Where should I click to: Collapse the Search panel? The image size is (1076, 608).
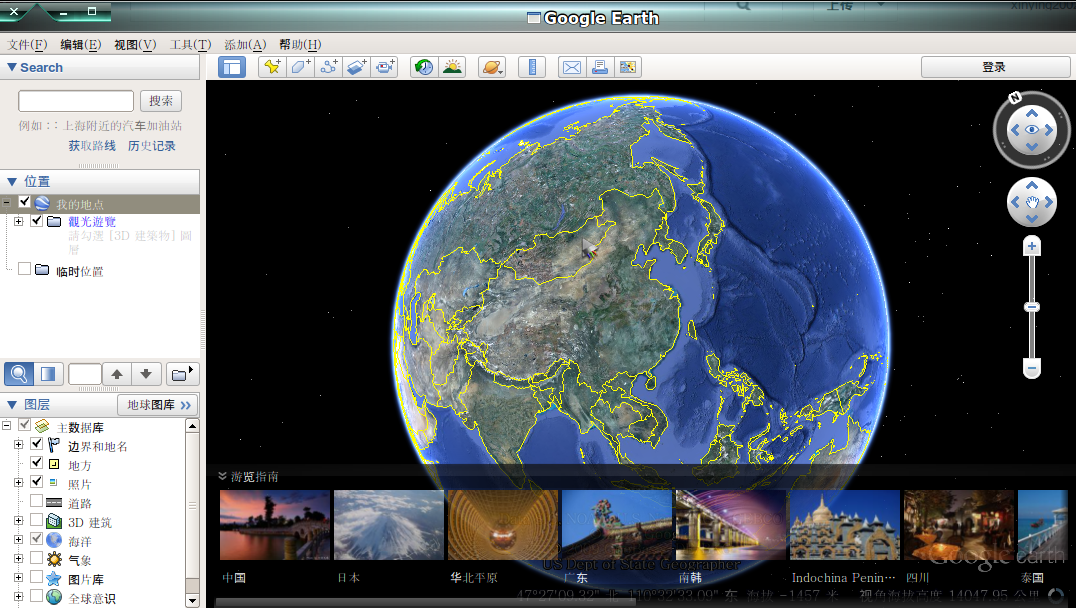[x=12, y=67]
